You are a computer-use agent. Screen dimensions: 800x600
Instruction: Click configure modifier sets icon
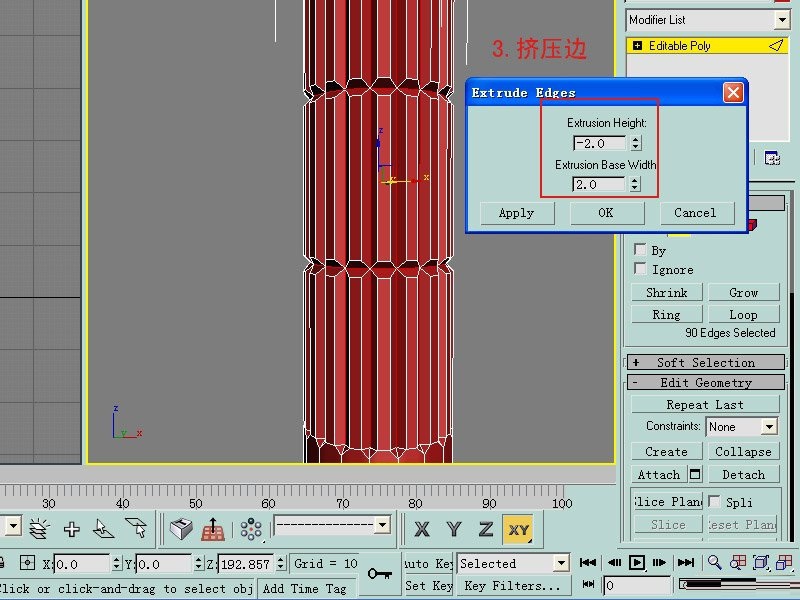772,159
